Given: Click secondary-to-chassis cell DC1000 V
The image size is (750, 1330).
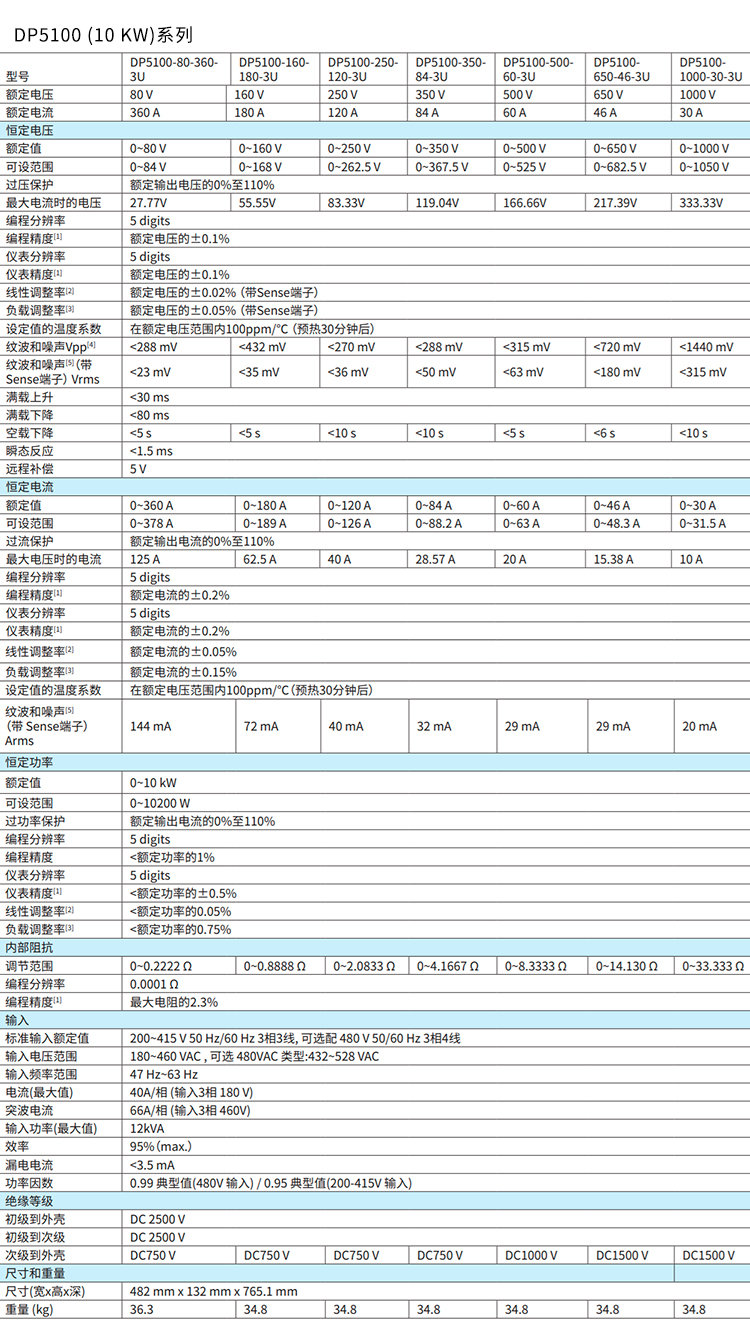Looking at the screenshot, I should pos(533,1255).
